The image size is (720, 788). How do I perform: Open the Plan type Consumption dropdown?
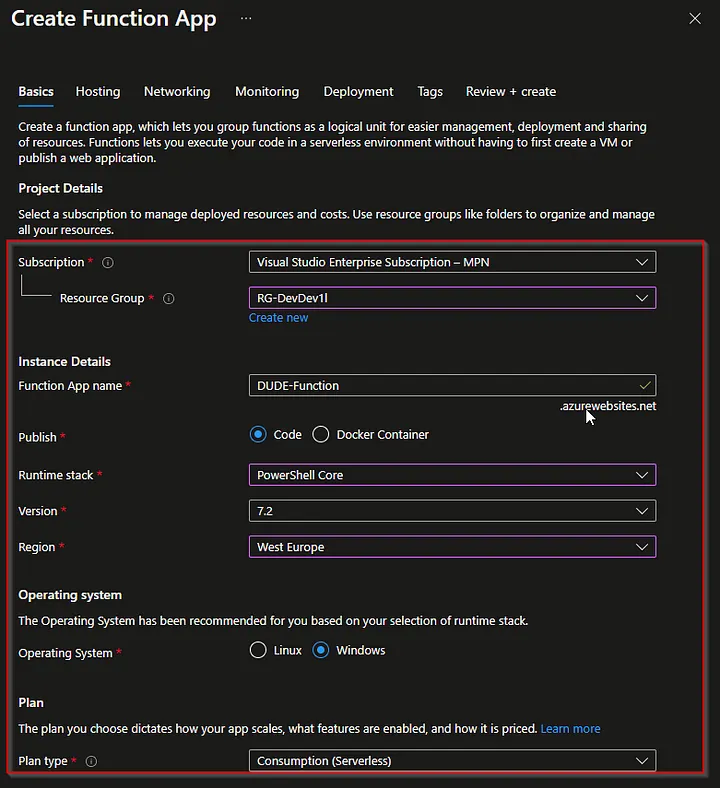452,761
